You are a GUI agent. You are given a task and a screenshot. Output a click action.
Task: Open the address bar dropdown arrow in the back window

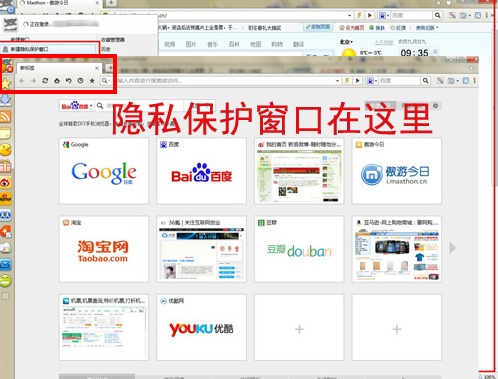point(349,15)
